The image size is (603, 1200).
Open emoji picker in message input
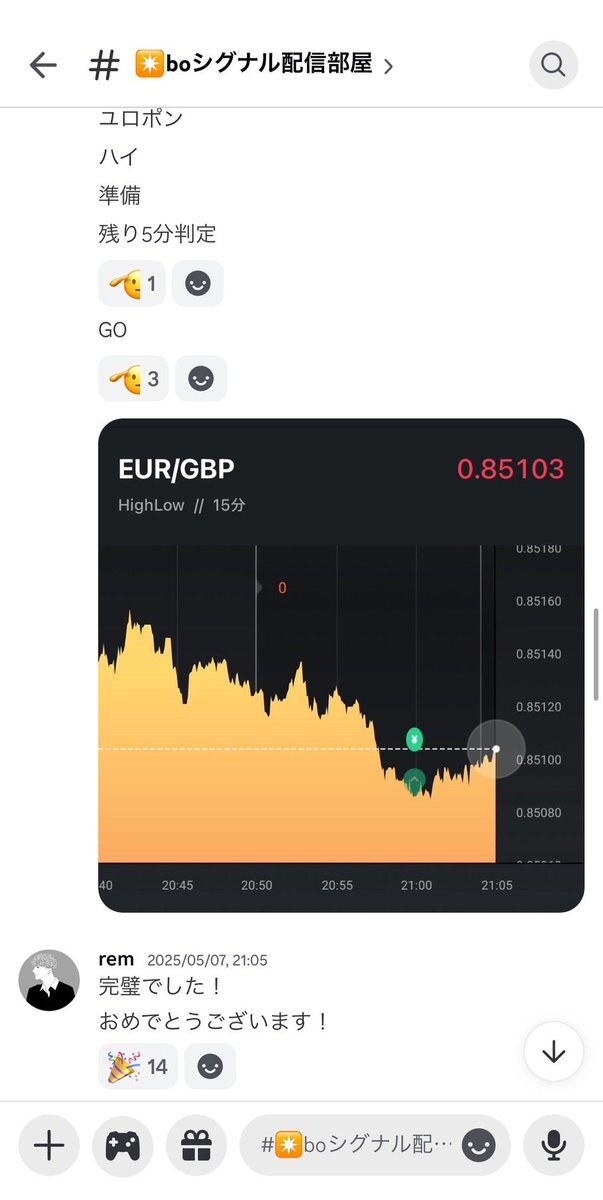(x=479, y=1145)
